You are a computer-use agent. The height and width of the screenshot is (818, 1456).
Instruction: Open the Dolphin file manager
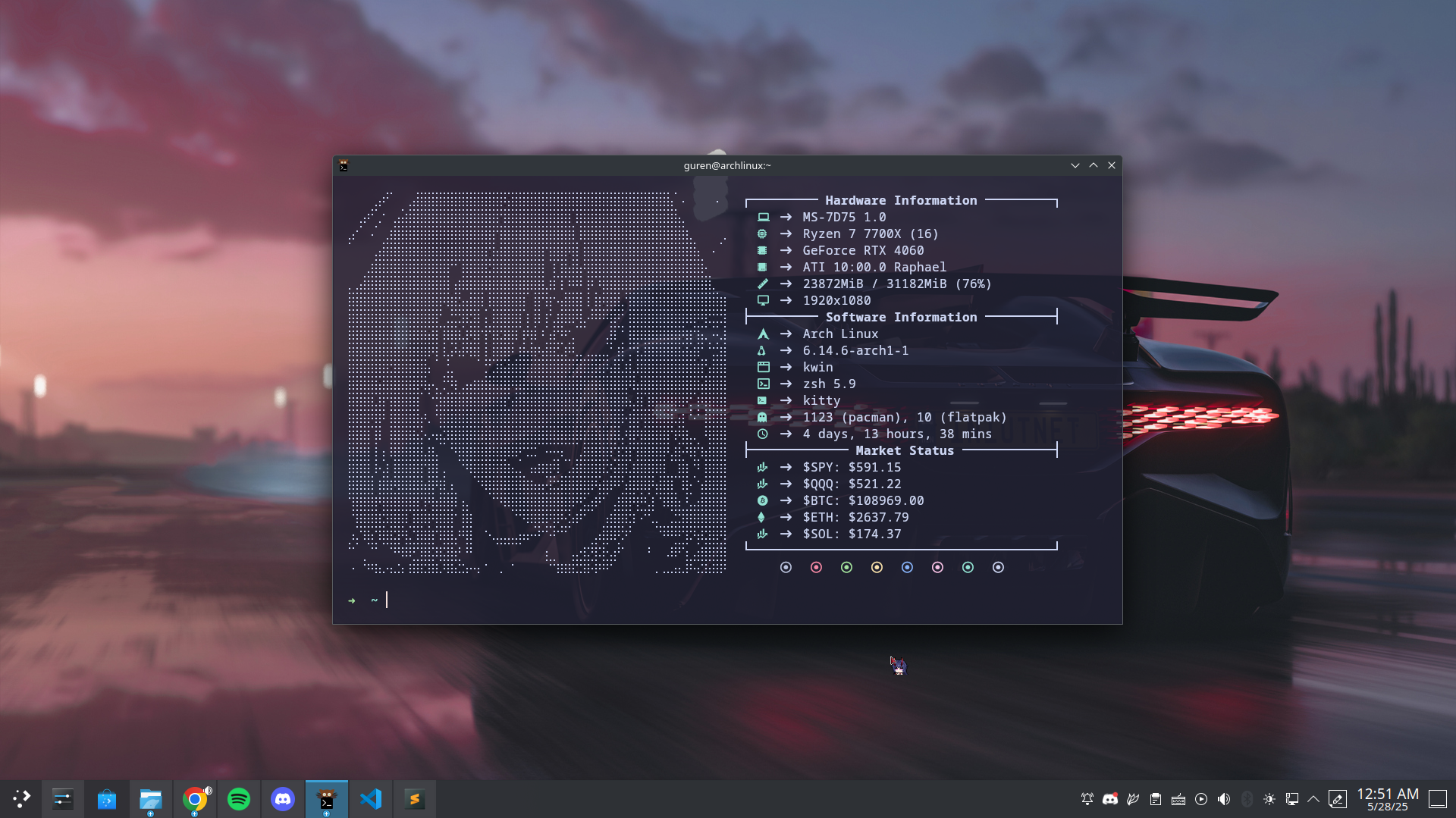pyautogui.click(x=151, y=798)
